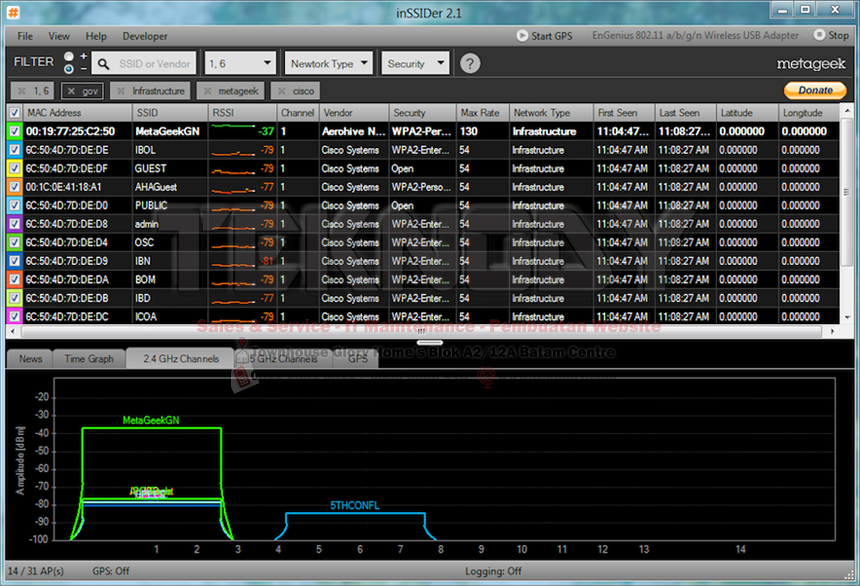860x586 pixels.
Task: Sort by the Channel column header
Action: tap(298, 113)
